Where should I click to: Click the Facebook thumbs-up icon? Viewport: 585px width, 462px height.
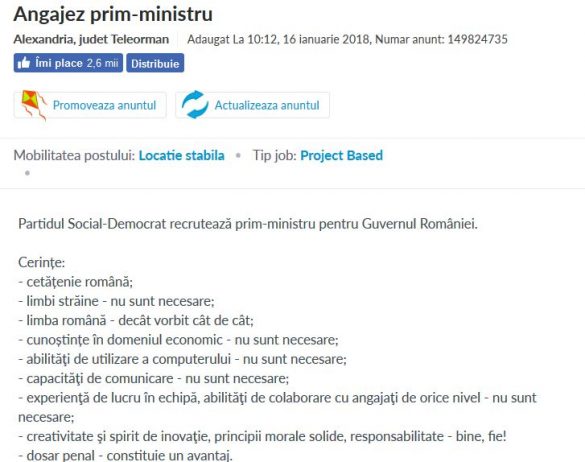[24, 63]
